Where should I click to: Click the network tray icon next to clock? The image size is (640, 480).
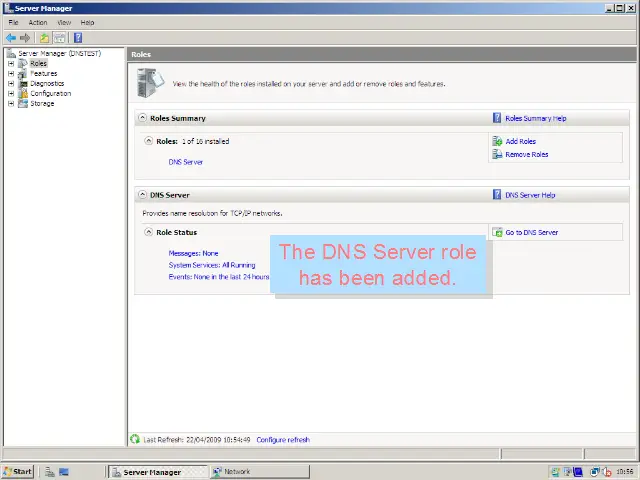point(595,472)
